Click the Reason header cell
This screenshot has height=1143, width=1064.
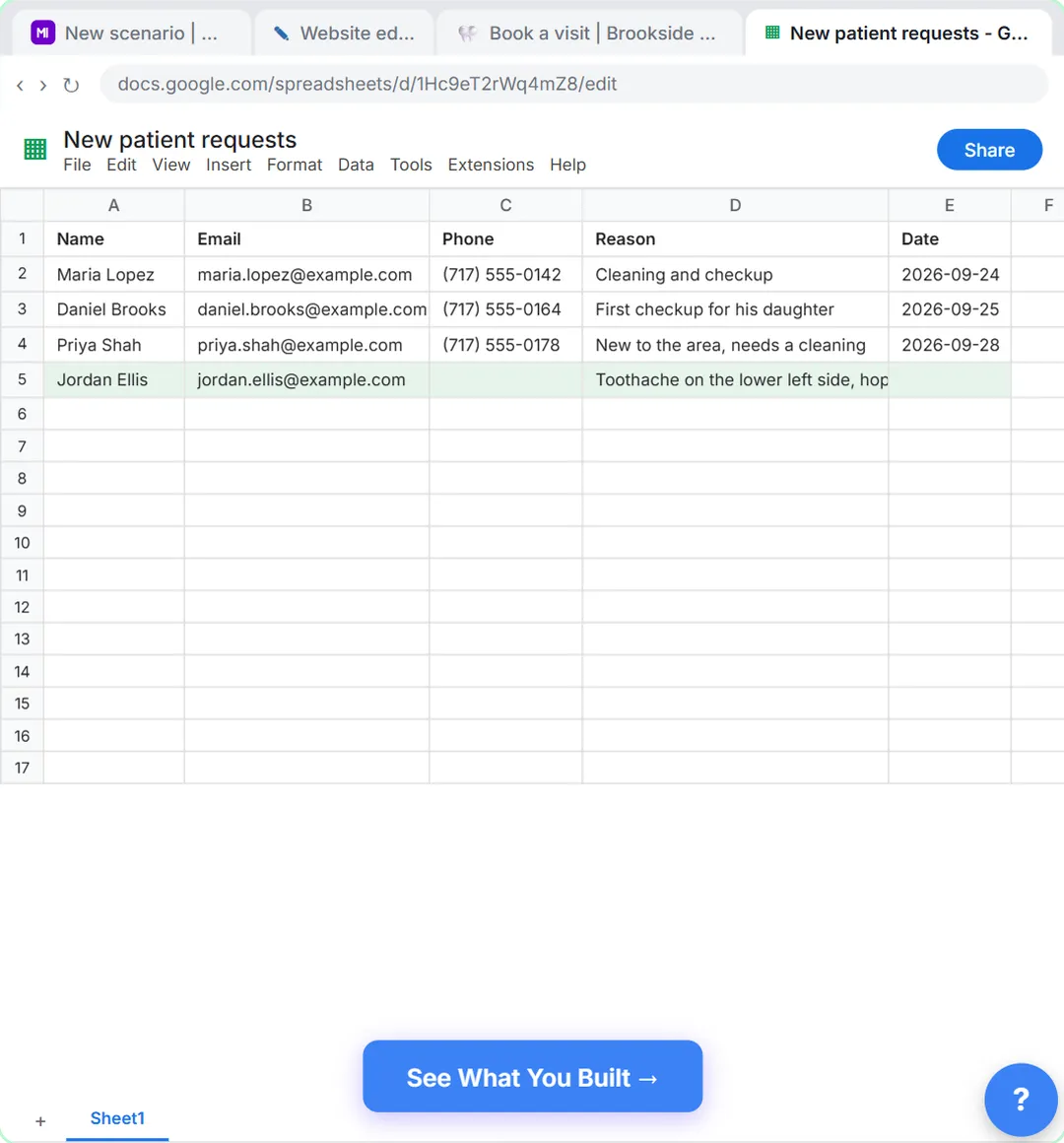[735, 239]
